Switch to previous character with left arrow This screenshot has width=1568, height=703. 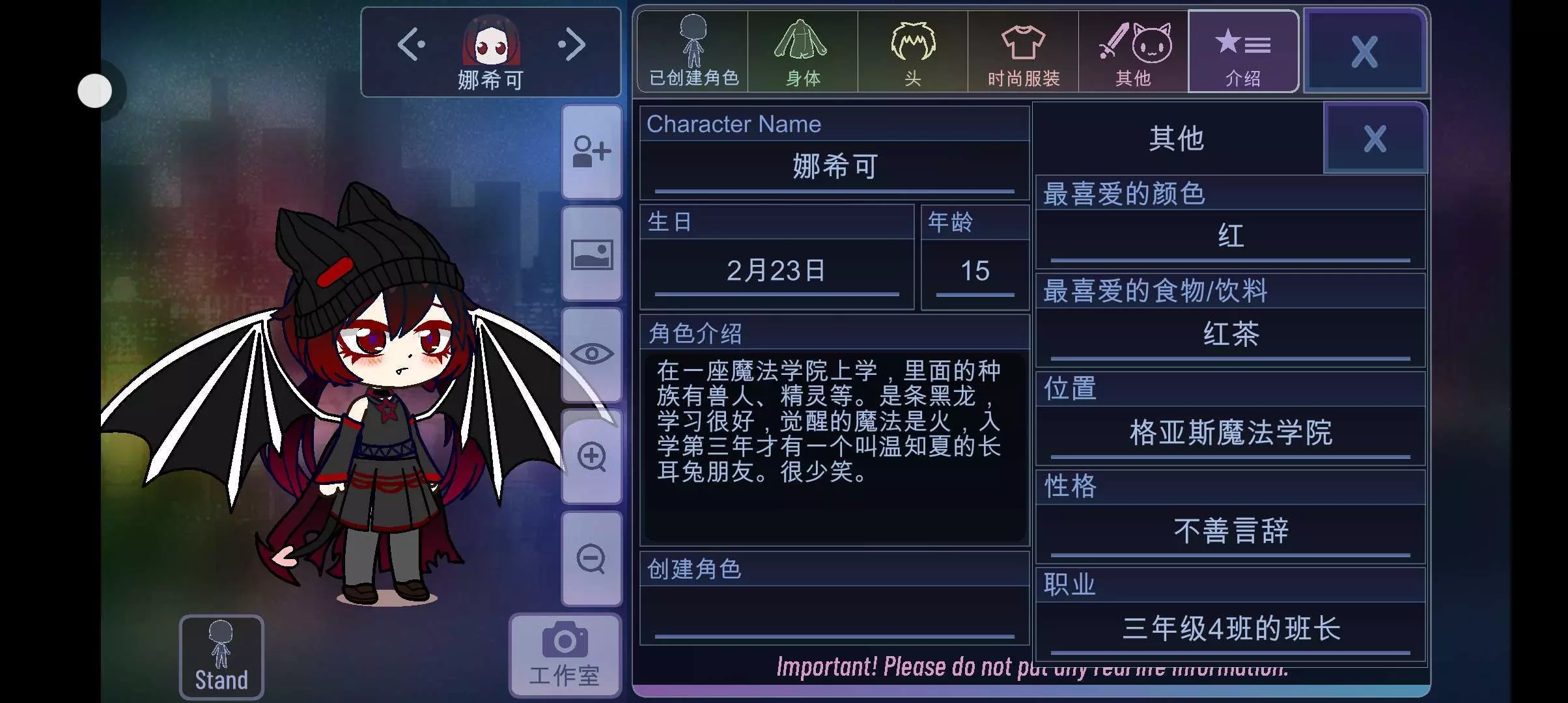pyautogui.click(x=411, y=45)
